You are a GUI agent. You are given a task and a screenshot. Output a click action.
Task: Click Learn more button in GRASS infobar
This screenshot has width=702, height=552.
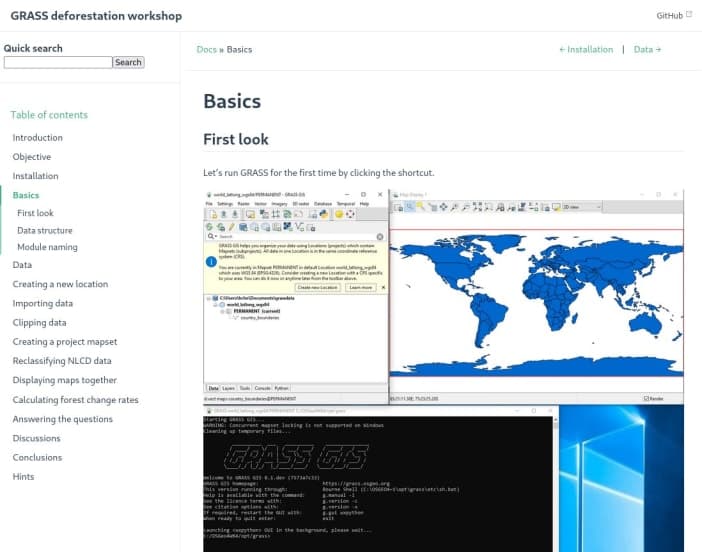361,287
